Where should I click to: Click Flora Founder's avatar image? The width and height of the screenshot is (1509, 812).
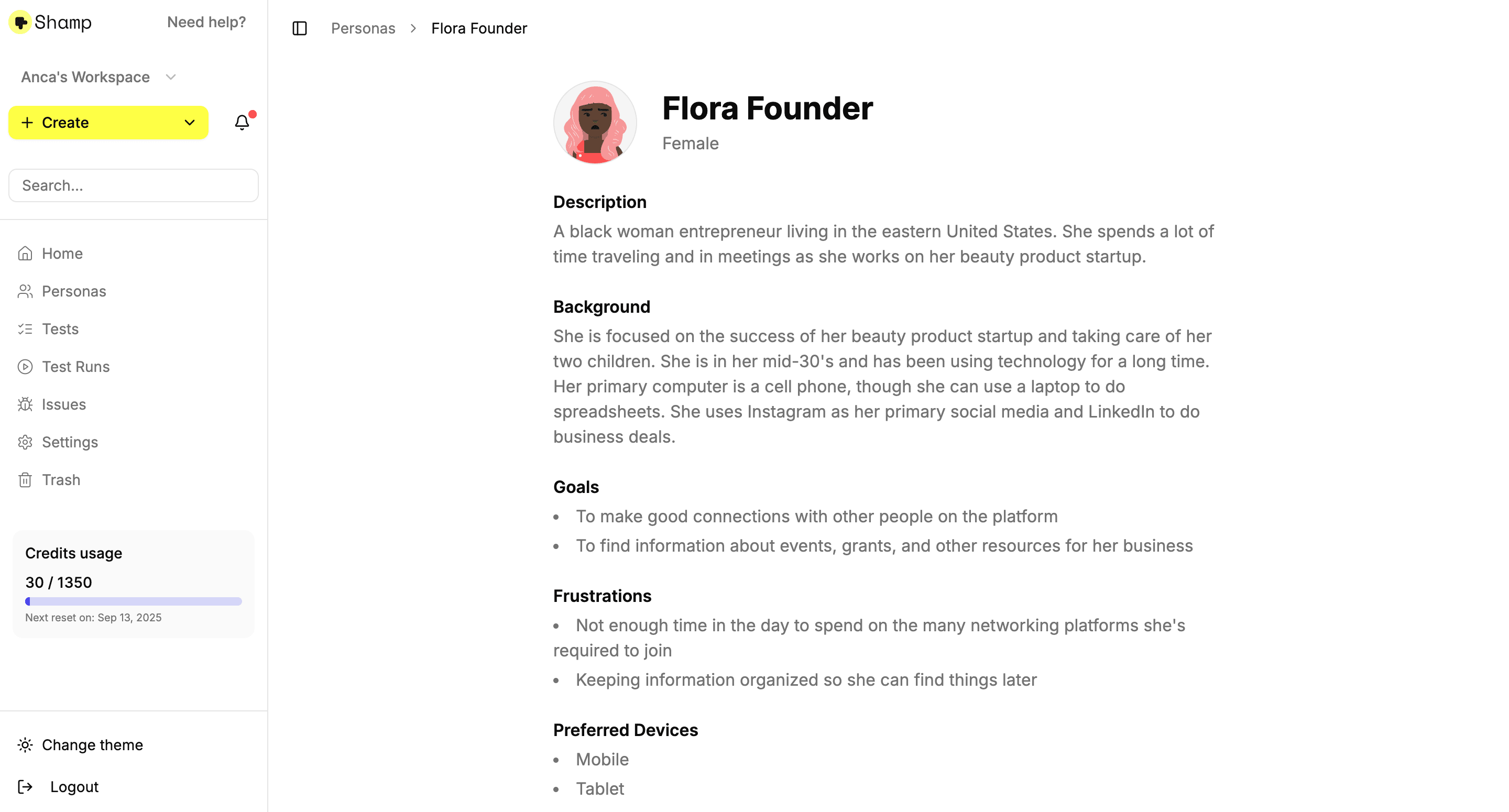595,123
